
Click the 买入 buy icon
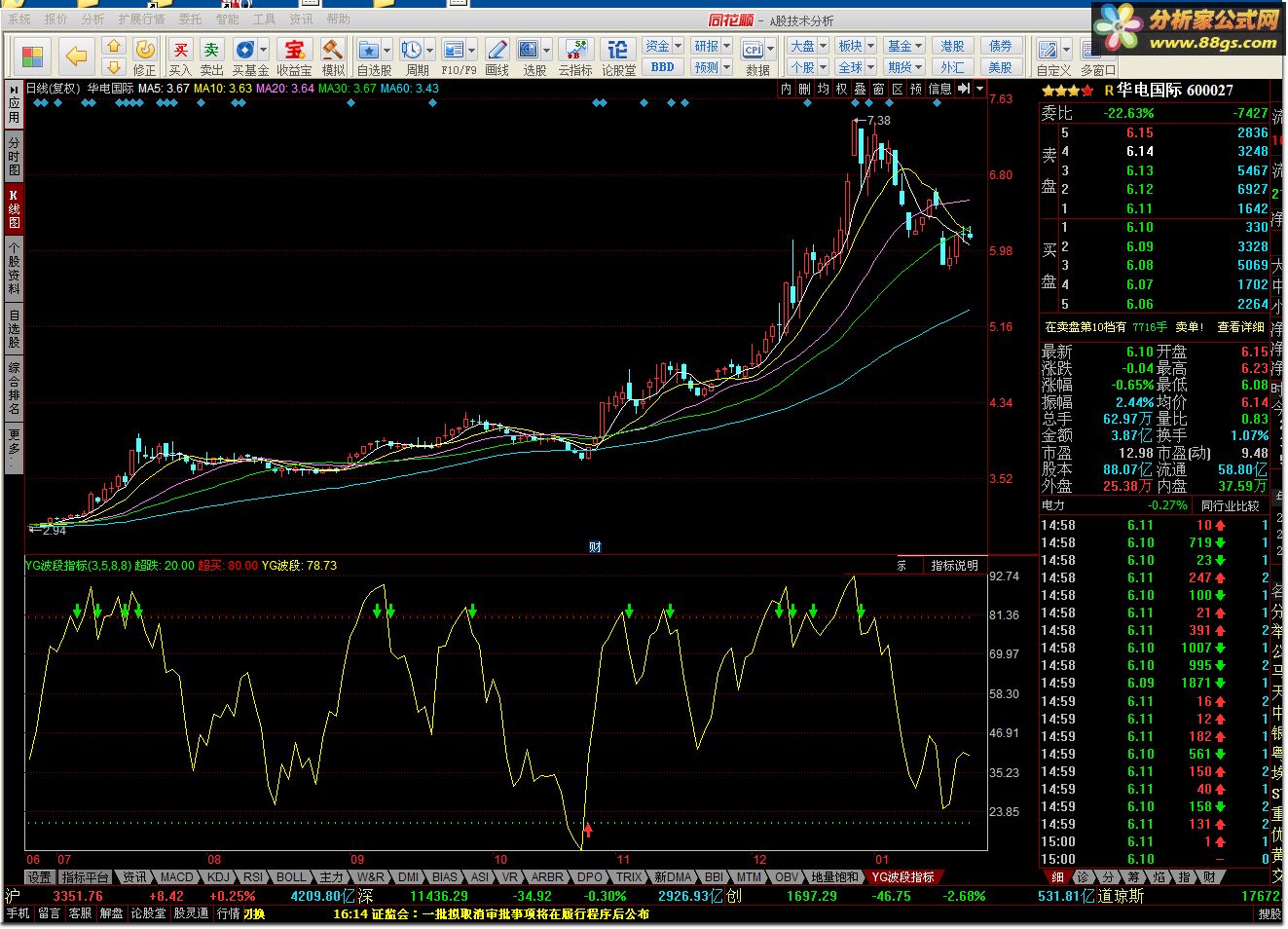pyautogui.click(x=180, y=56)
